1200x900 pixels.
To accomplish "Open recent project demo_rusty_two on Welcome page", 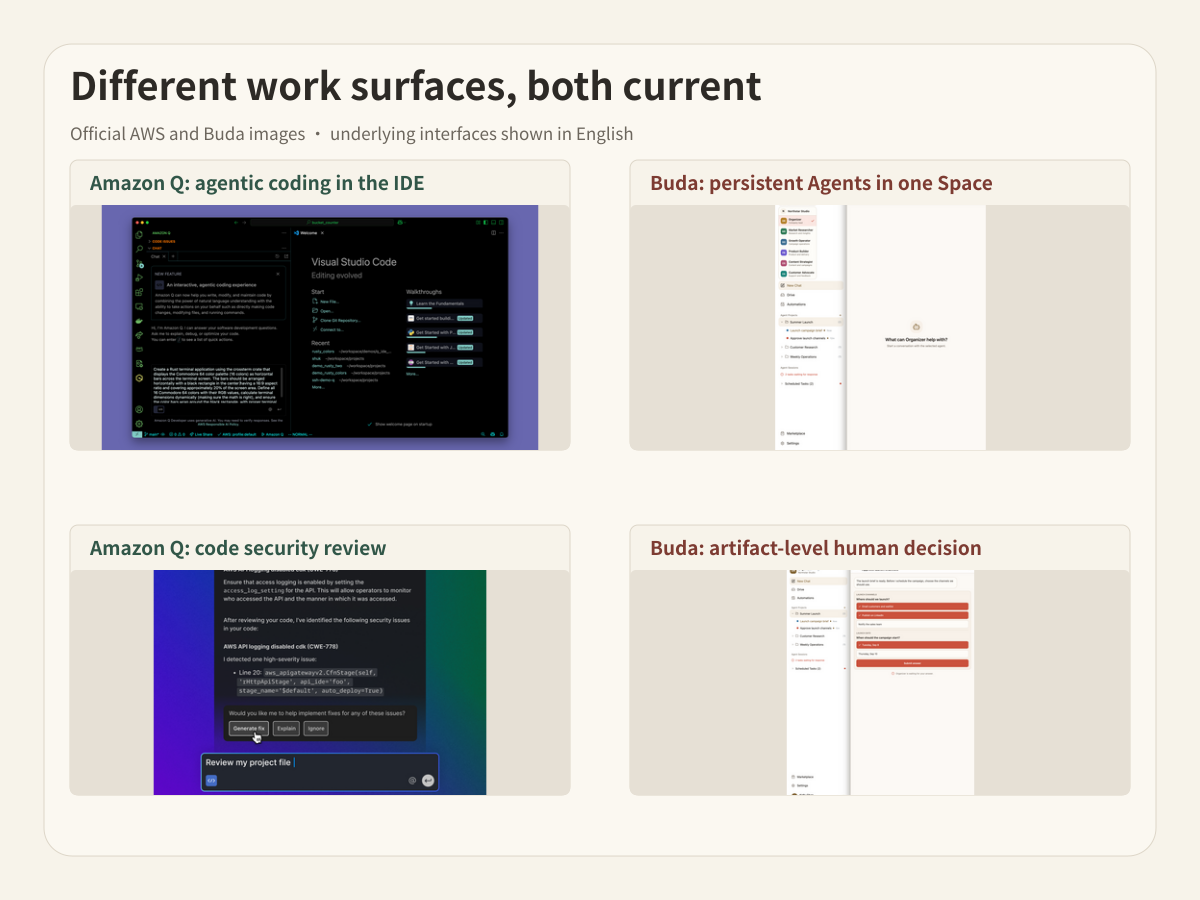I will [327, 366].
